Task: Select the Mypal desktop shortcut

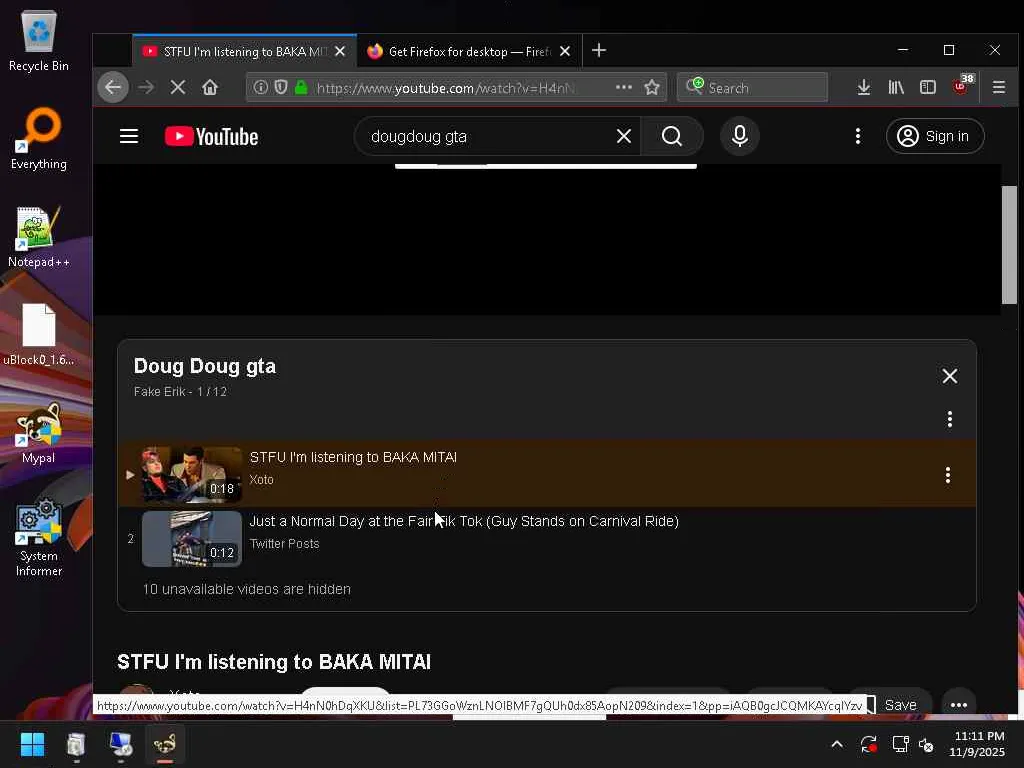Action: pyautogui.click(x=39, y=433)
